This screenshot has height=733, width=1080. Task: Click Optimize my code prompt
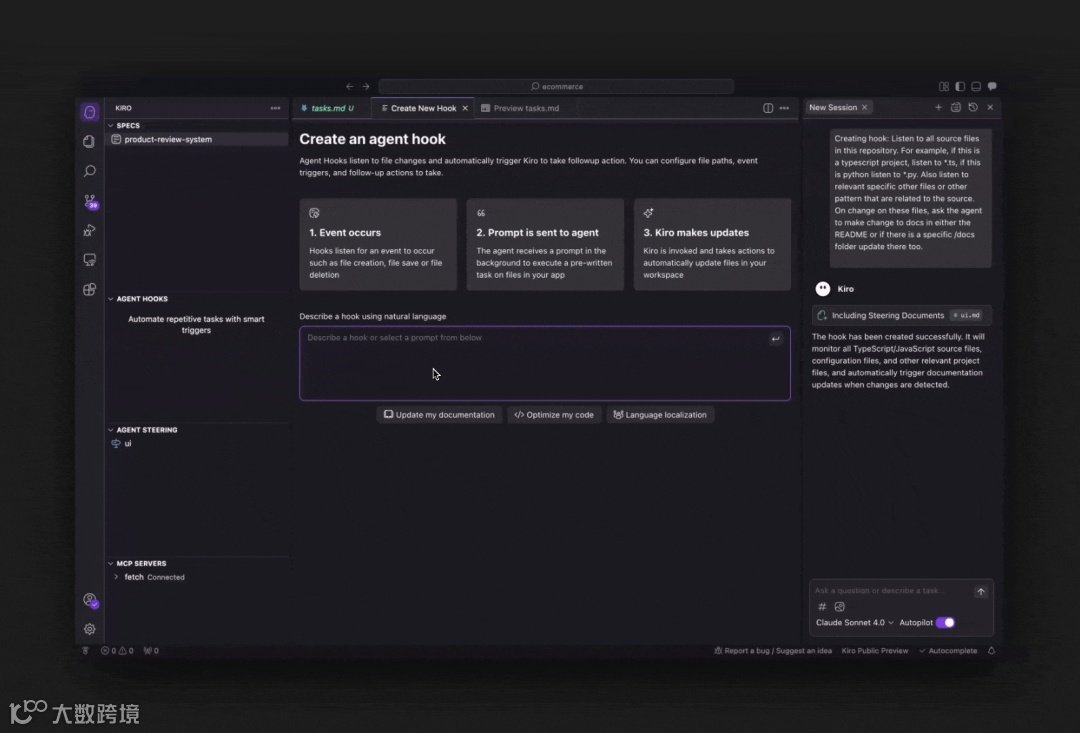click(x=554, y=415)
